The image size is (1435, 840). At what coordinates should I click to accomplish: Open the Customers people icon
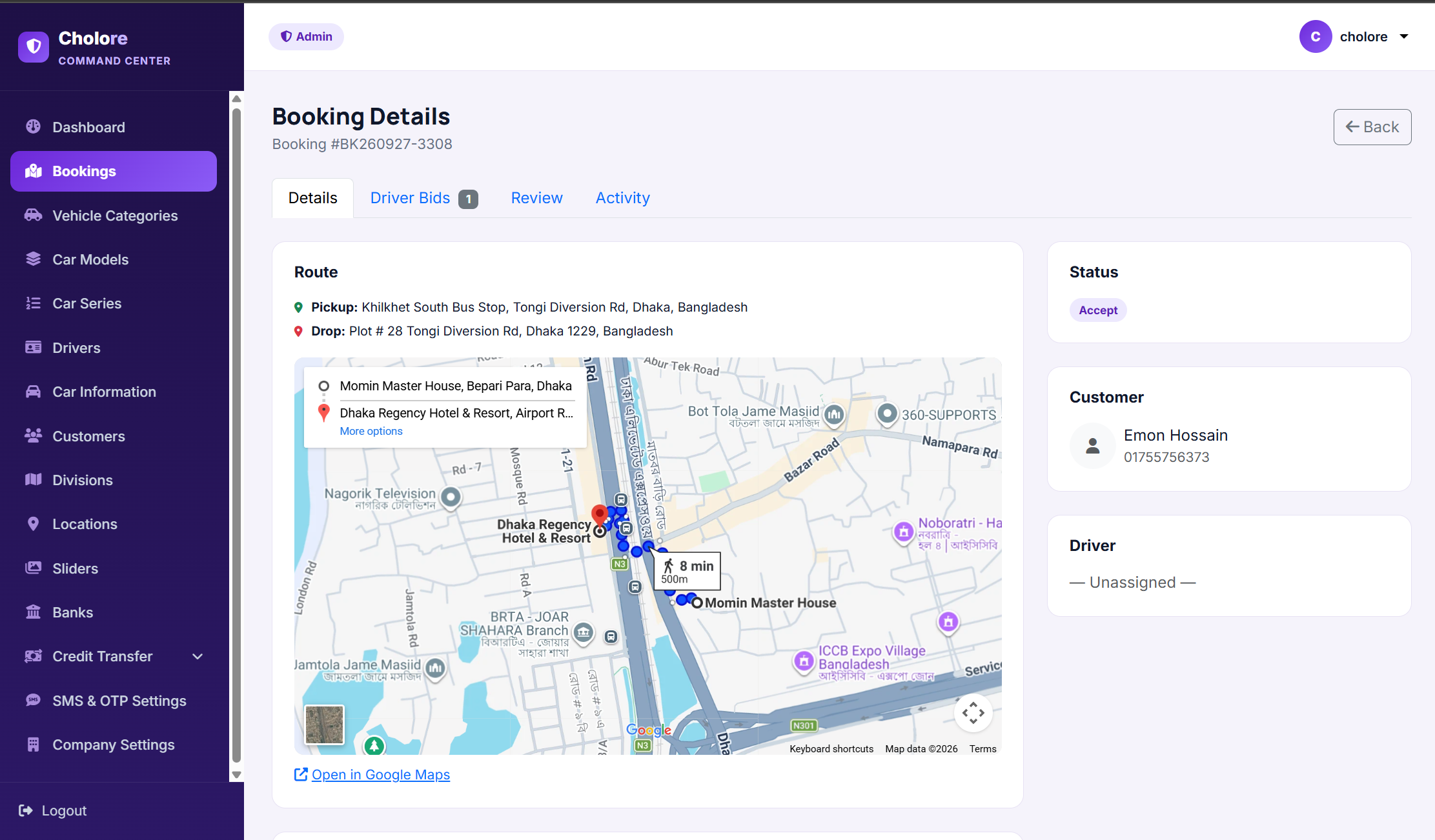click(x=34, y=435)
